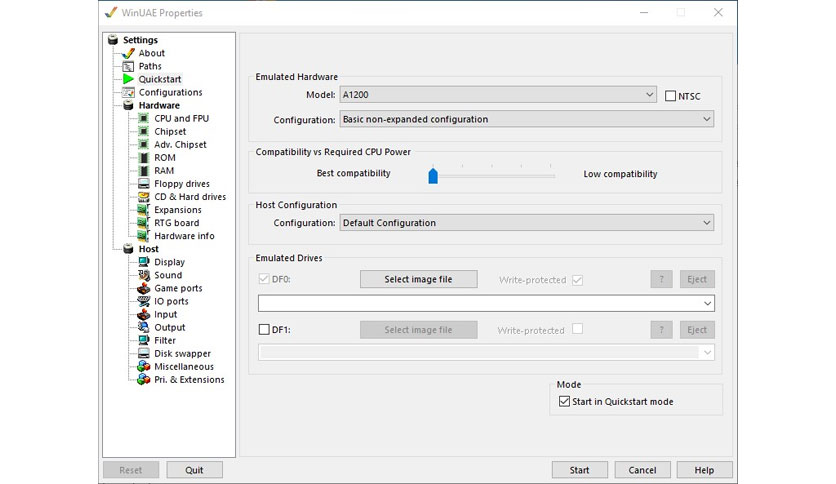
Task: Select the Settings root tree item
Action: pyautogui.click(x=140, y=40)
